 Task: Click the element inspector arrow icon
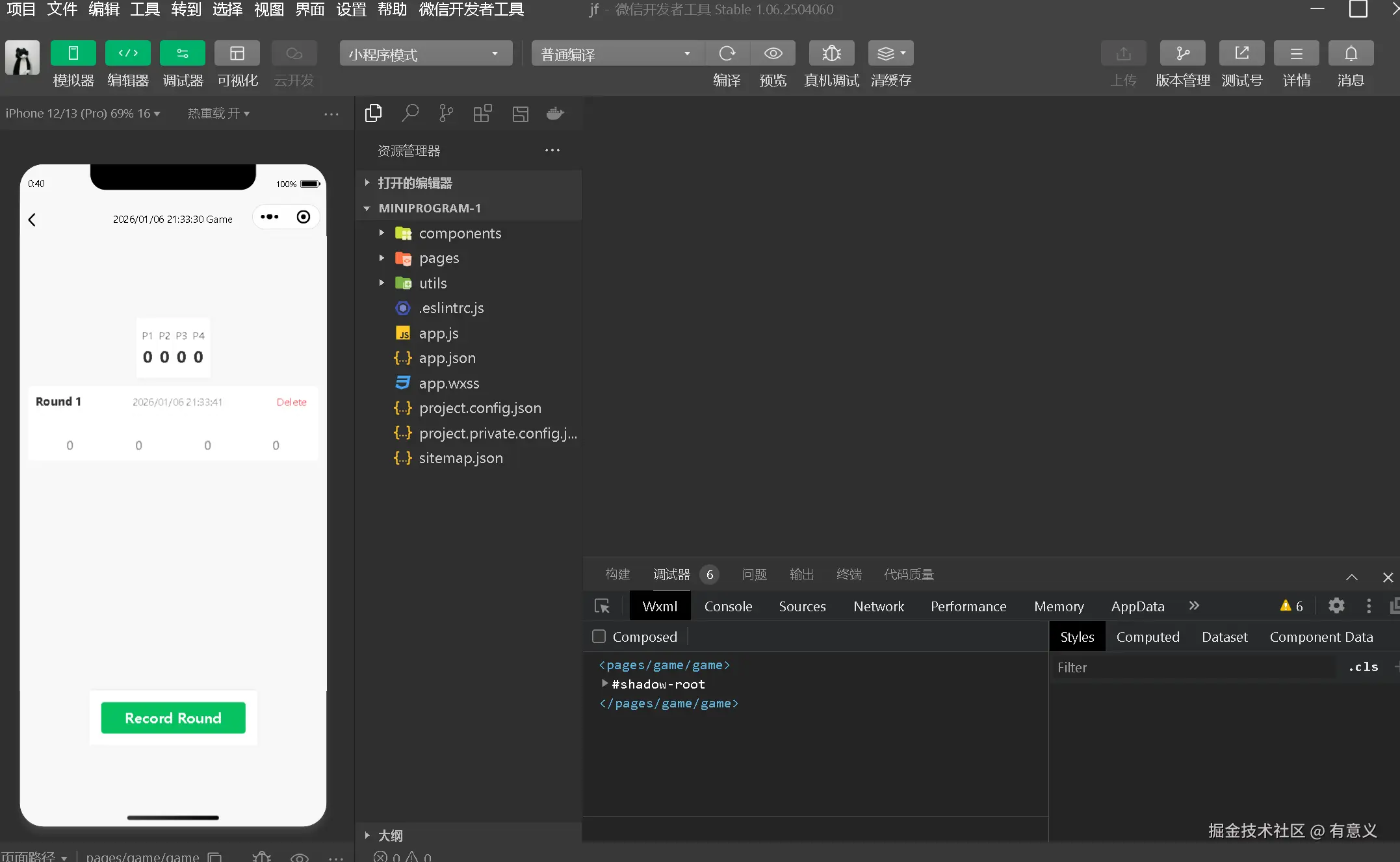(x=602, y=606)
